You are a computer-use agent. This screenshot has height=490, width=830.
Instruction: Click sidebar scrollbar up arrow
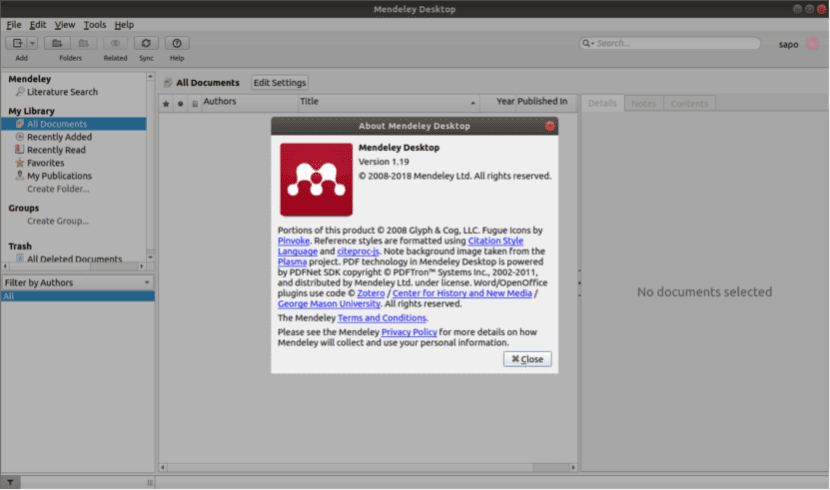pyautogui.click(x=150, y=77)
